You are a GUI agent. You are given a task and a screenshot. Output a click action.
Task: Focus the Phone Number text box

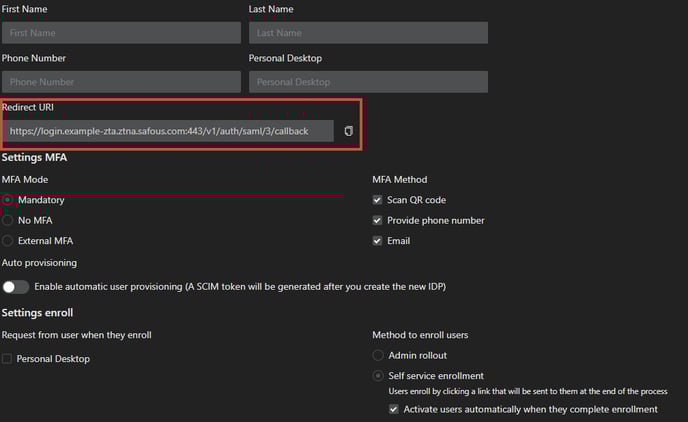coord(121,82)
